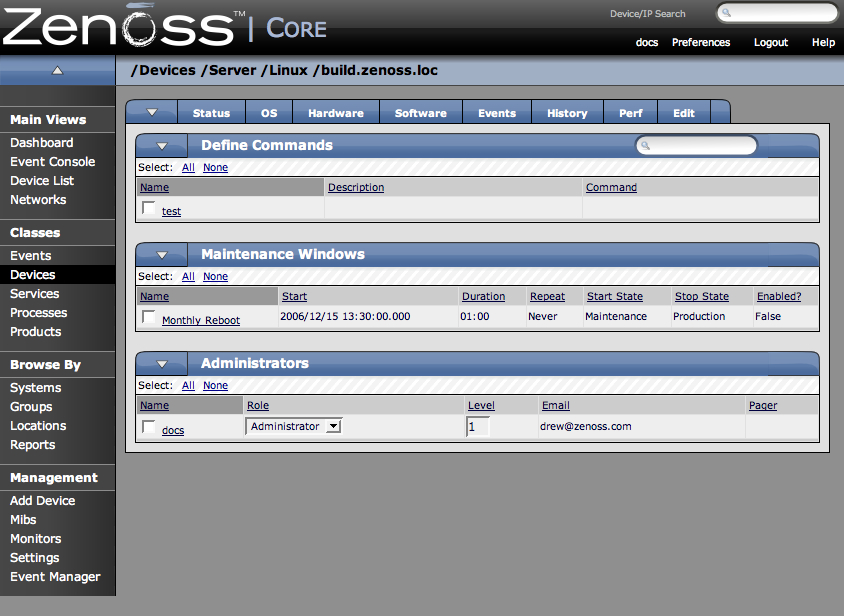The image size is (844, 616).
Task: Open Preferences in the header
Action: pos(701,42)
